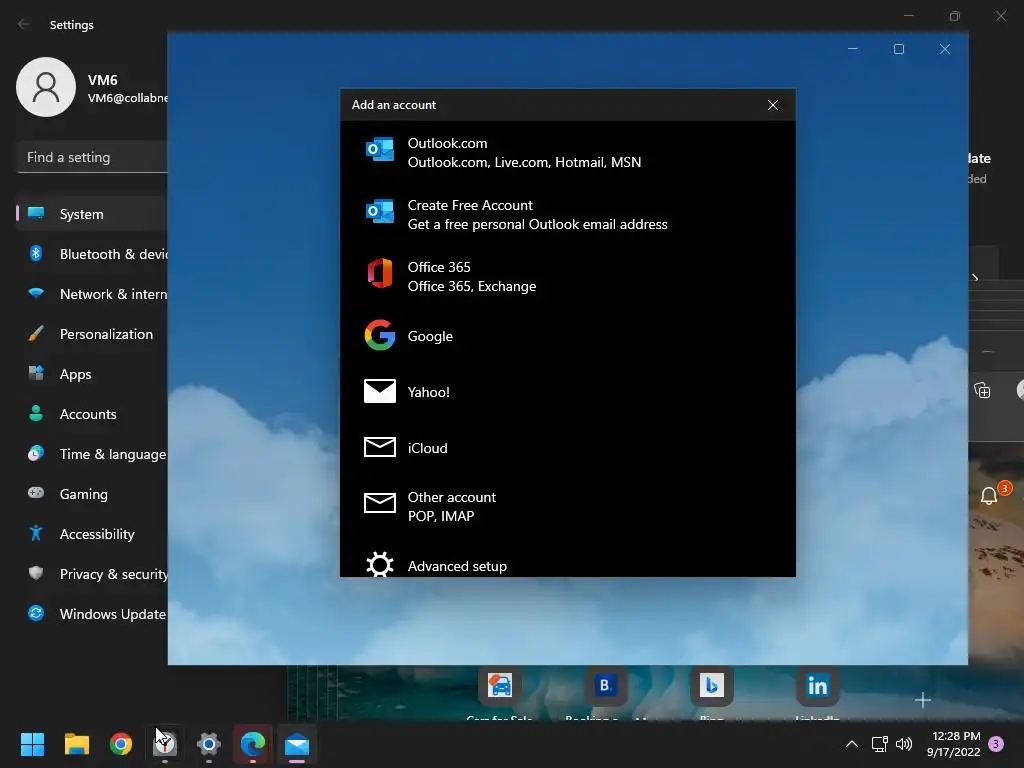
Task: Click the Outlook.com, Live.com, Hotmail, MSN text
Action: coord(524,162)
